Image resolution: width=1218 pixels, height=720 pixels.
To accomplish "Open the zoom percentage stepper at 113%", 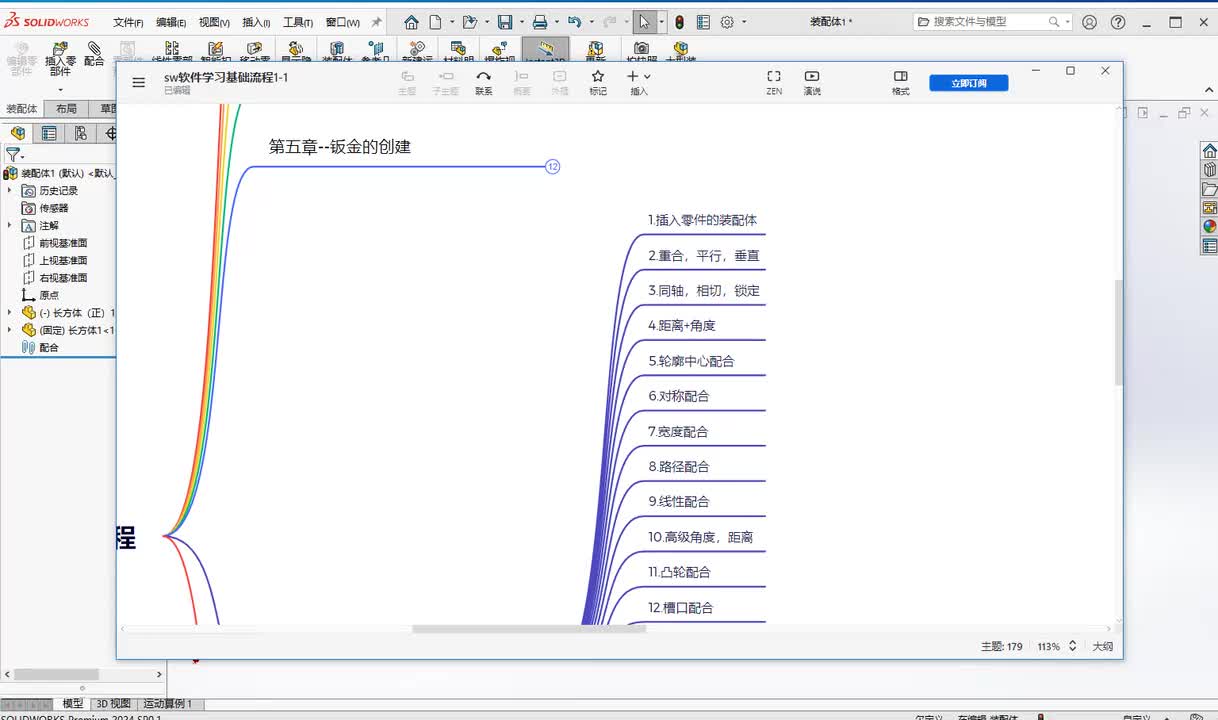I will point(1073,646).
